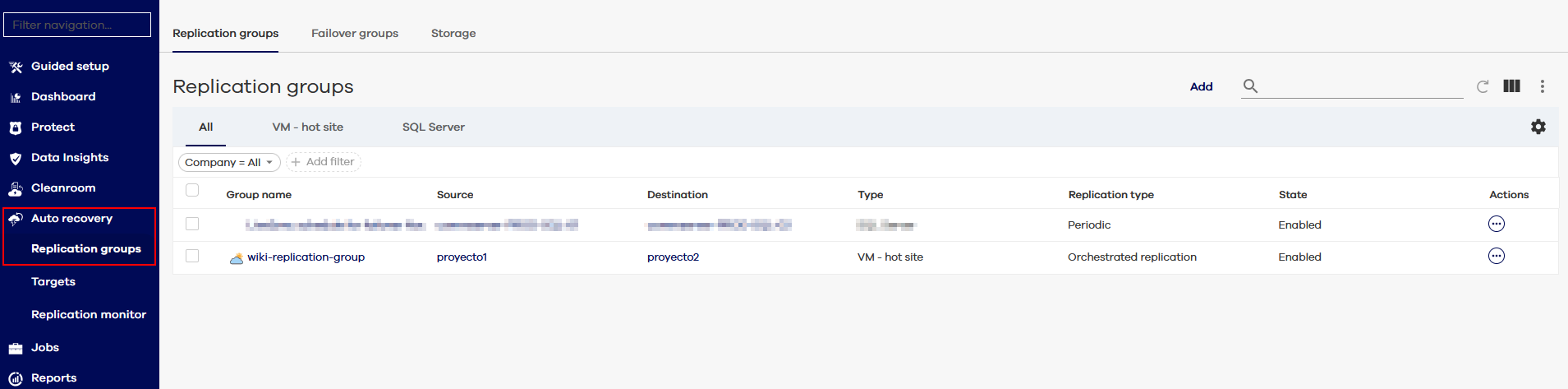This screenshot has width=1568, height=389.
Task: Open the vertical three-dot more options menu
Action: pyautogui.click(x=1543, y=86)
